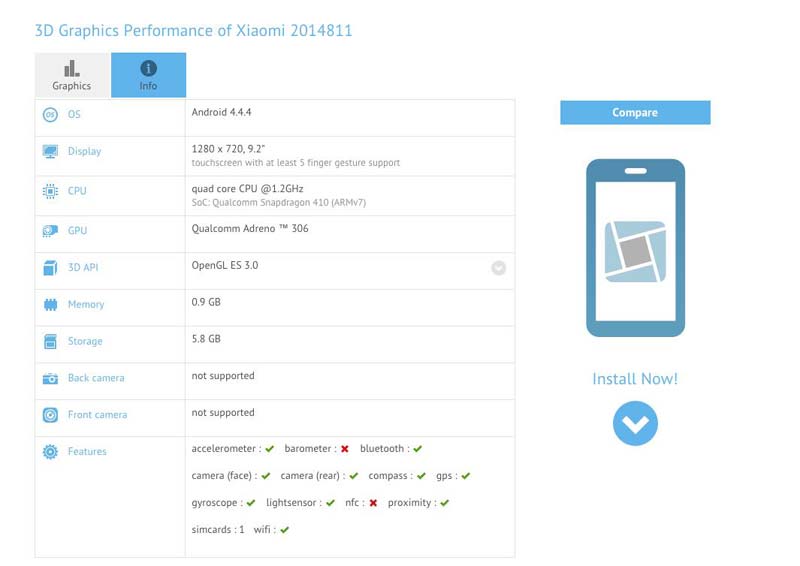This screenshot has width=800, height=566.
Task: Click the 3D API cube icon
Action: click(50, 268)
